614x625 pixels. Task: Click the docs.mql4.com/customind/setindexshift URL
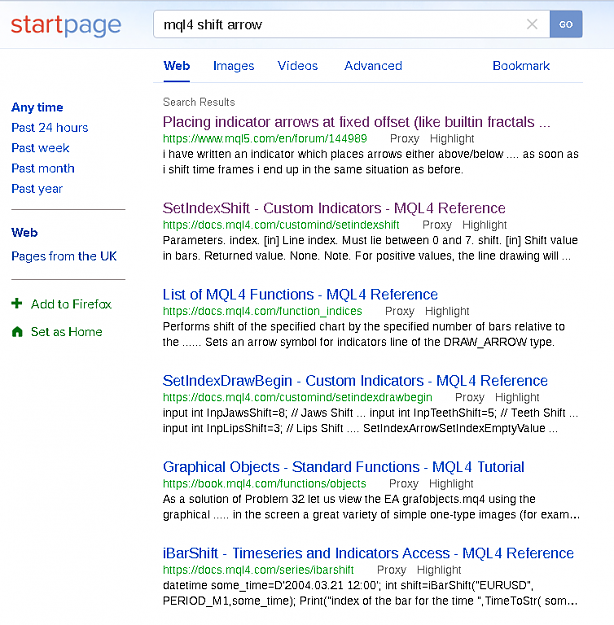click(281, 225)
